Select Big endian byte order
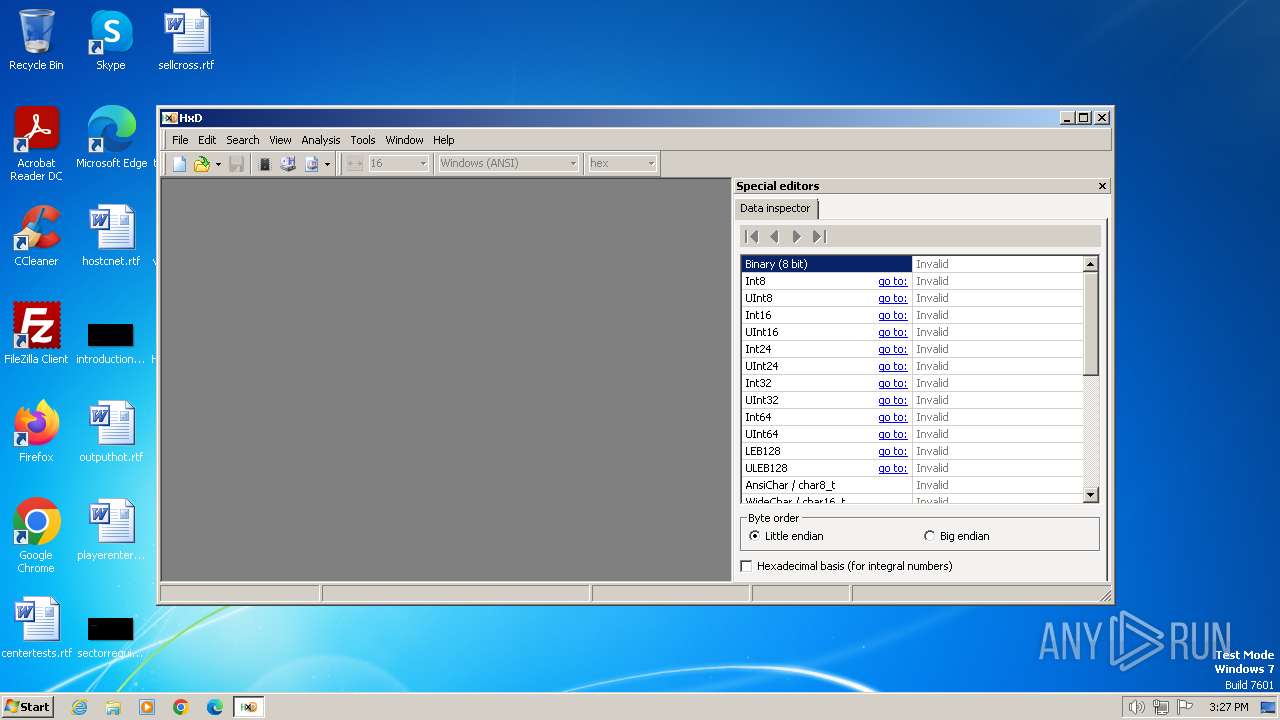This screenshot has width=1280, height=720. (957, 536)
